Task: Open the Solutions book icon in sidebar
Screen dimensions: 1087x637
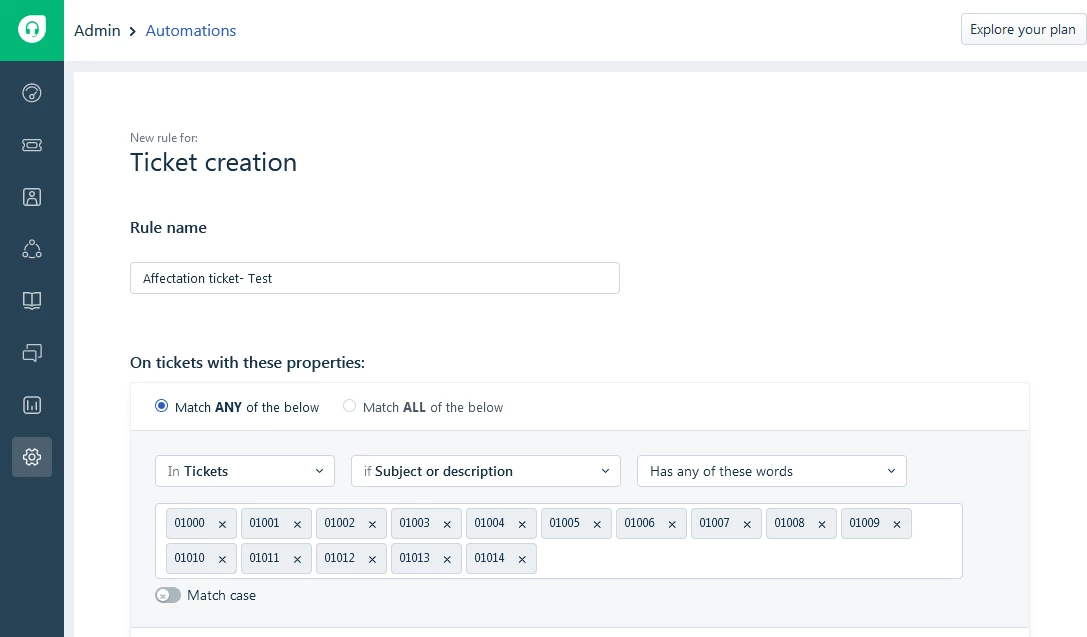Action: (x=32, y=301)
